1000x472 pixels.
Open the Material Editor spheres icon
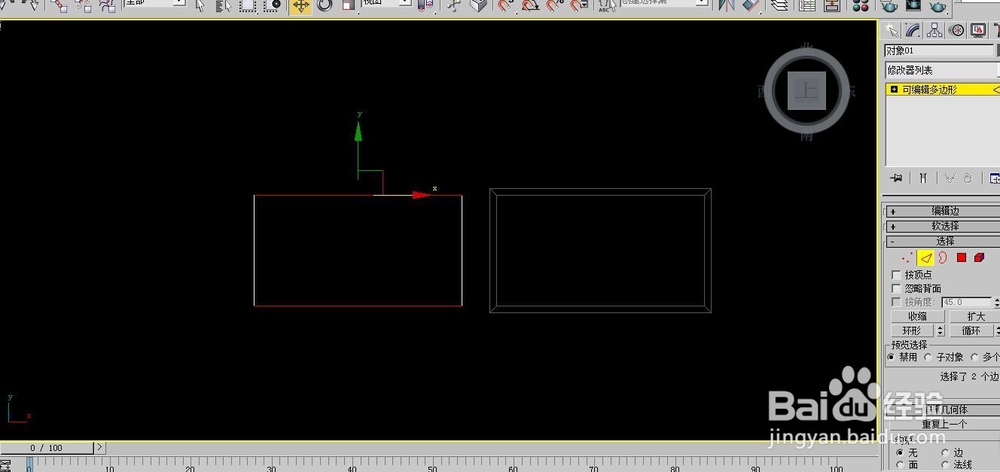[860, 6]
